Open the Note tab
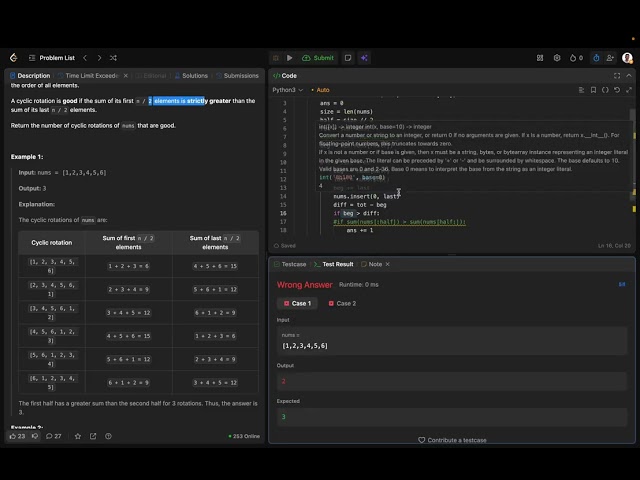This screenshot has width=640, height=480. pos(372,264)
